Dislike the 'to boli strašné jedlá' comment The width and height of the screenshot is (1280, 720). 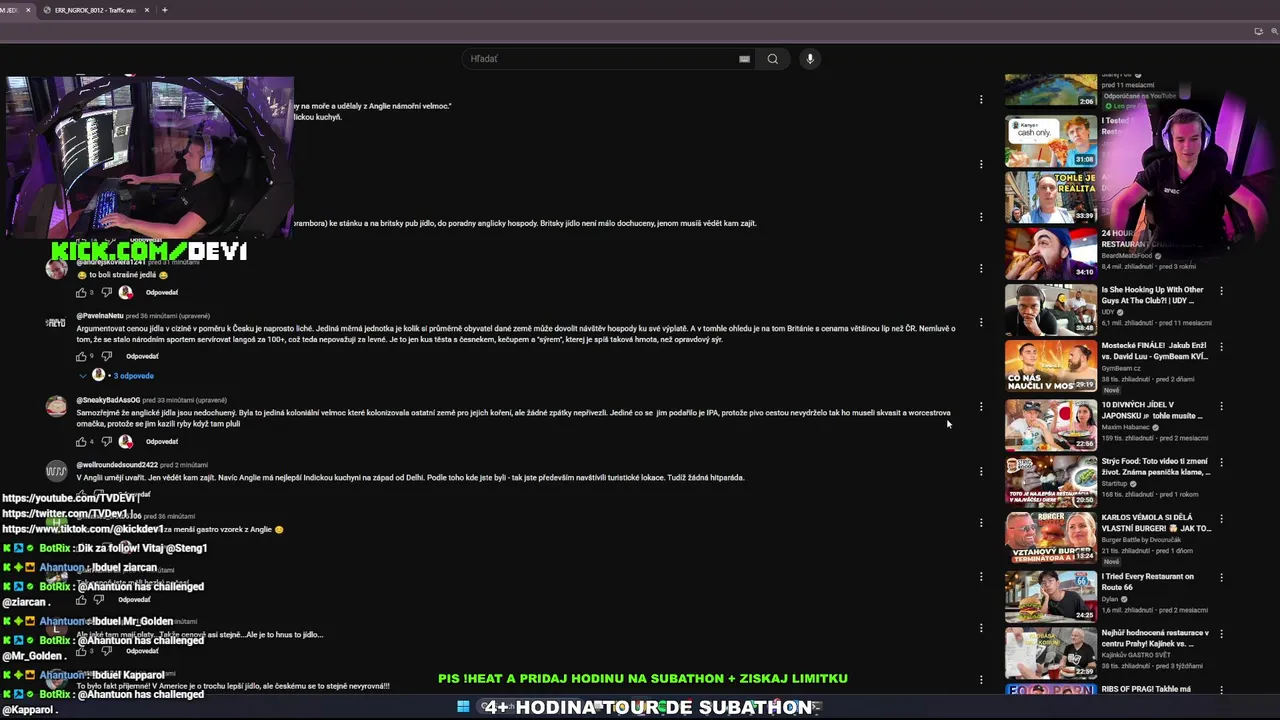(x=106, y=292)
